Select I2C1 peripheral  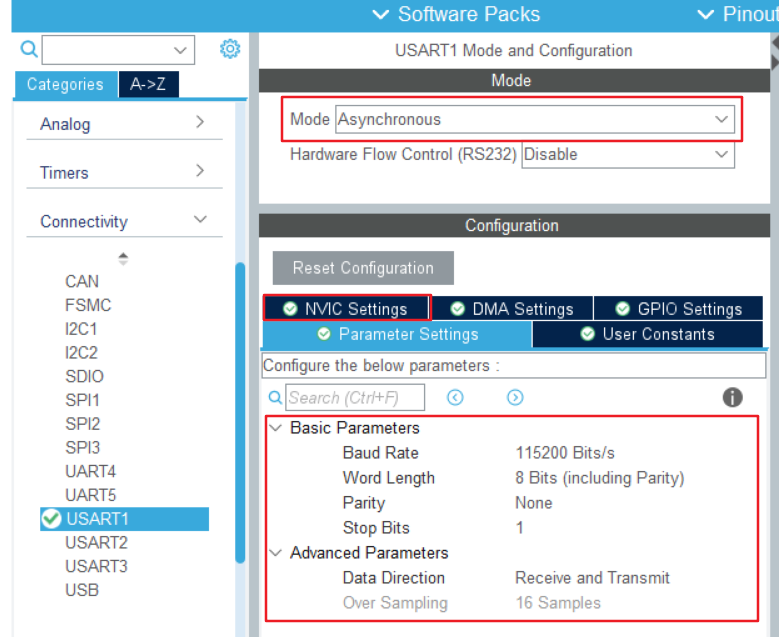click(81, 329)
